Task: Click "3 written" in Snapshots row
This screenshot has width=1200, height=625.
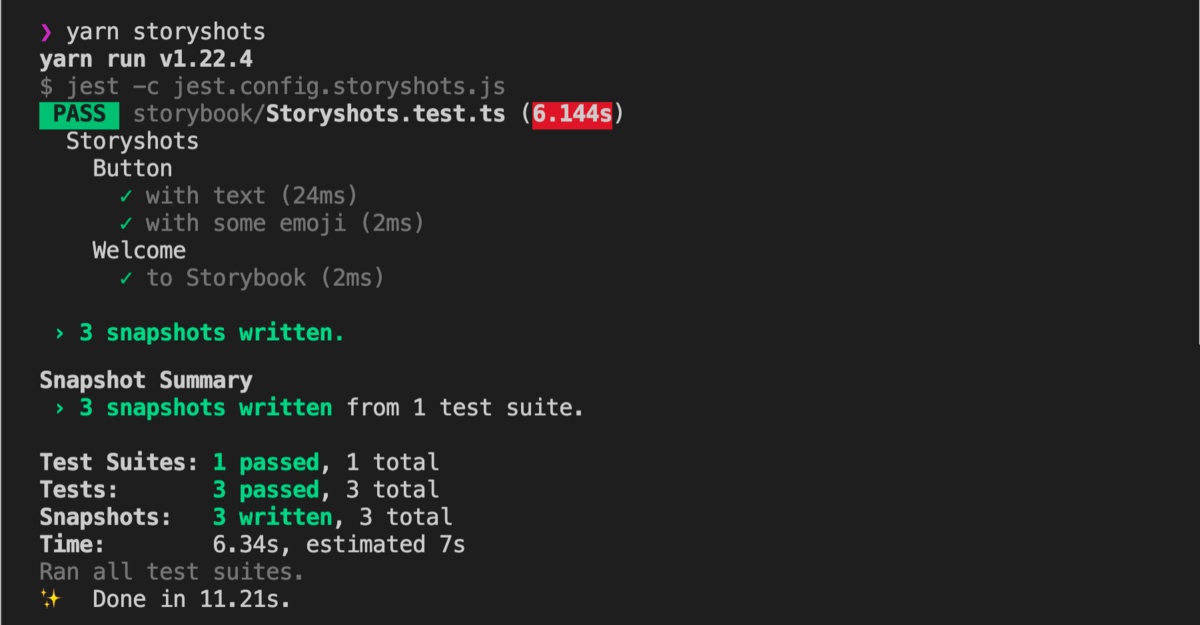Action: [272, 518]
